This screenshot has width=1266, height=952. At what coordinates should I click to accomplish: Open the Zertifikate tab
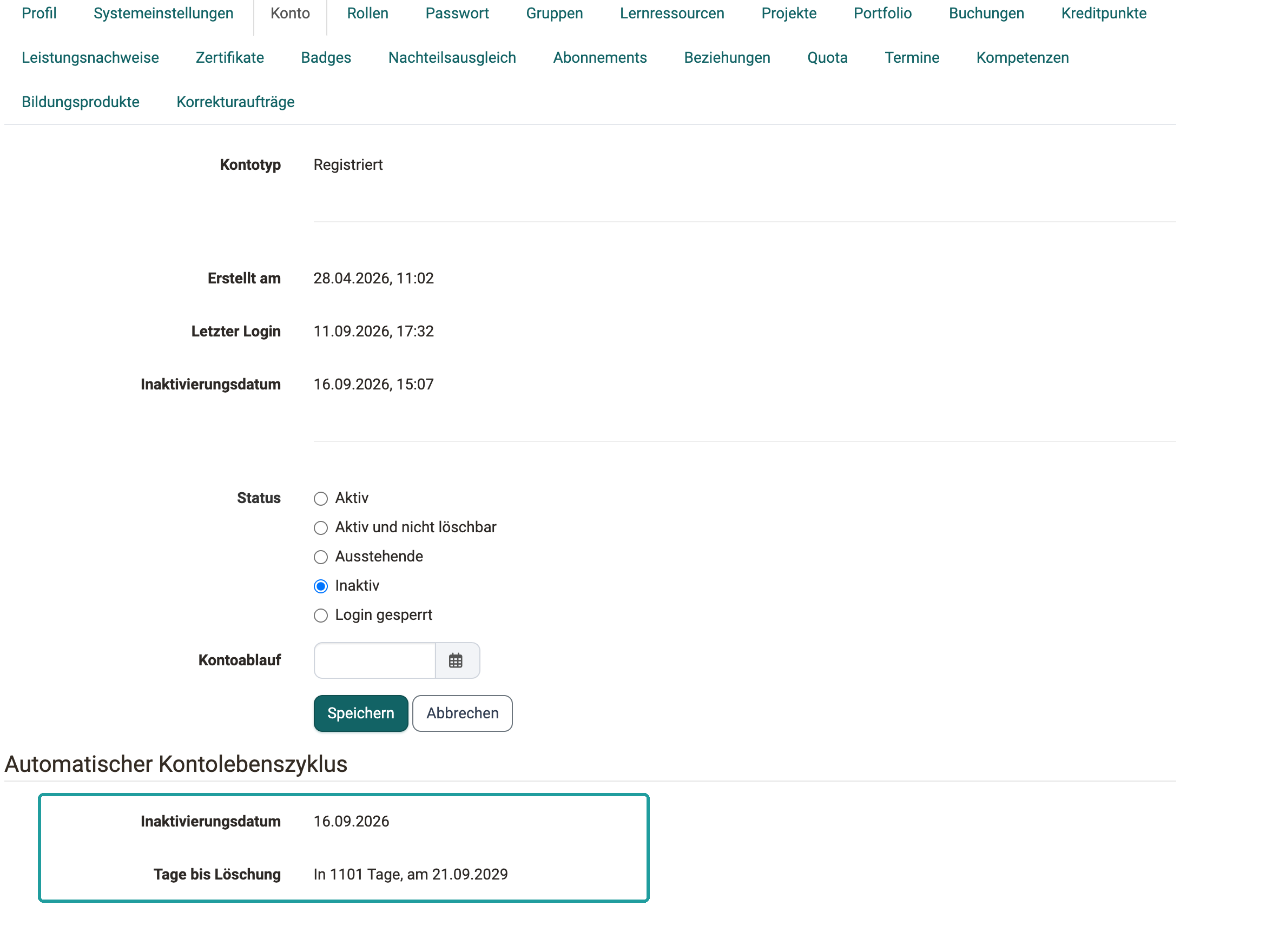tap(230, 58)
